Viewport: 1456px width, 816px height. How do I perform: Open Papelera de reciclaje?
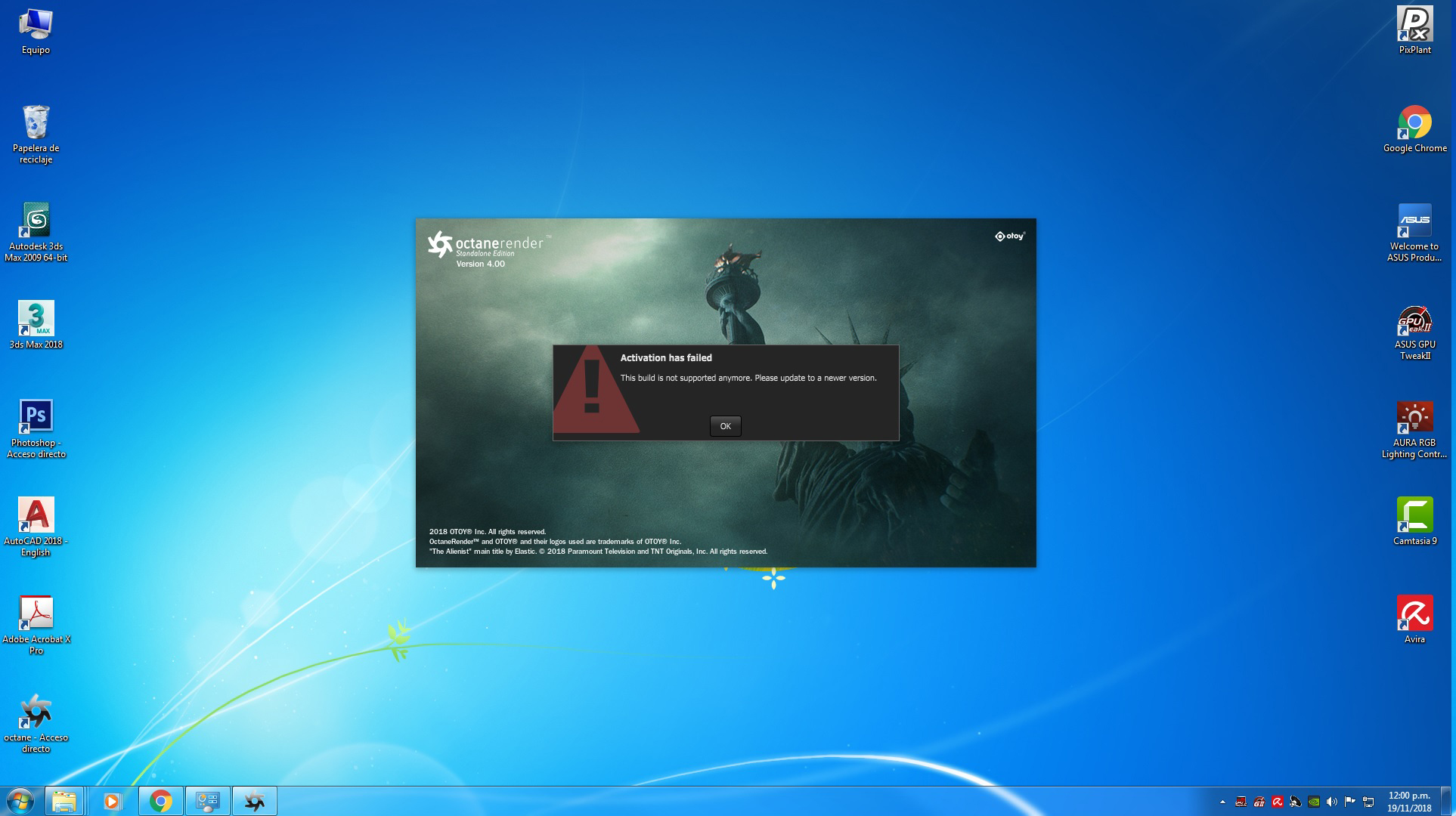[x=36, y=122]
